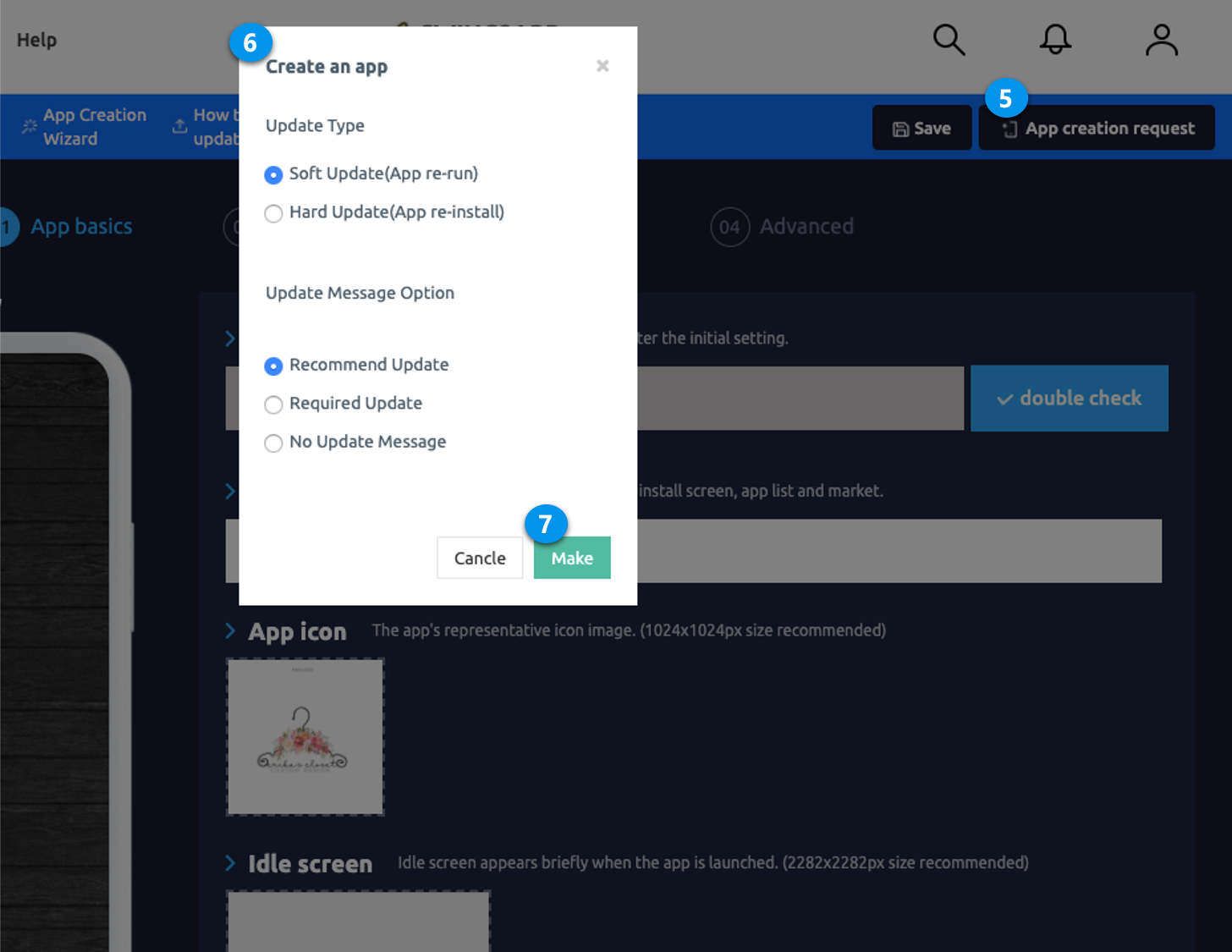Select No Update Message option
The width and height of the screenshot is (1232, 952).
tap(273, 443)
